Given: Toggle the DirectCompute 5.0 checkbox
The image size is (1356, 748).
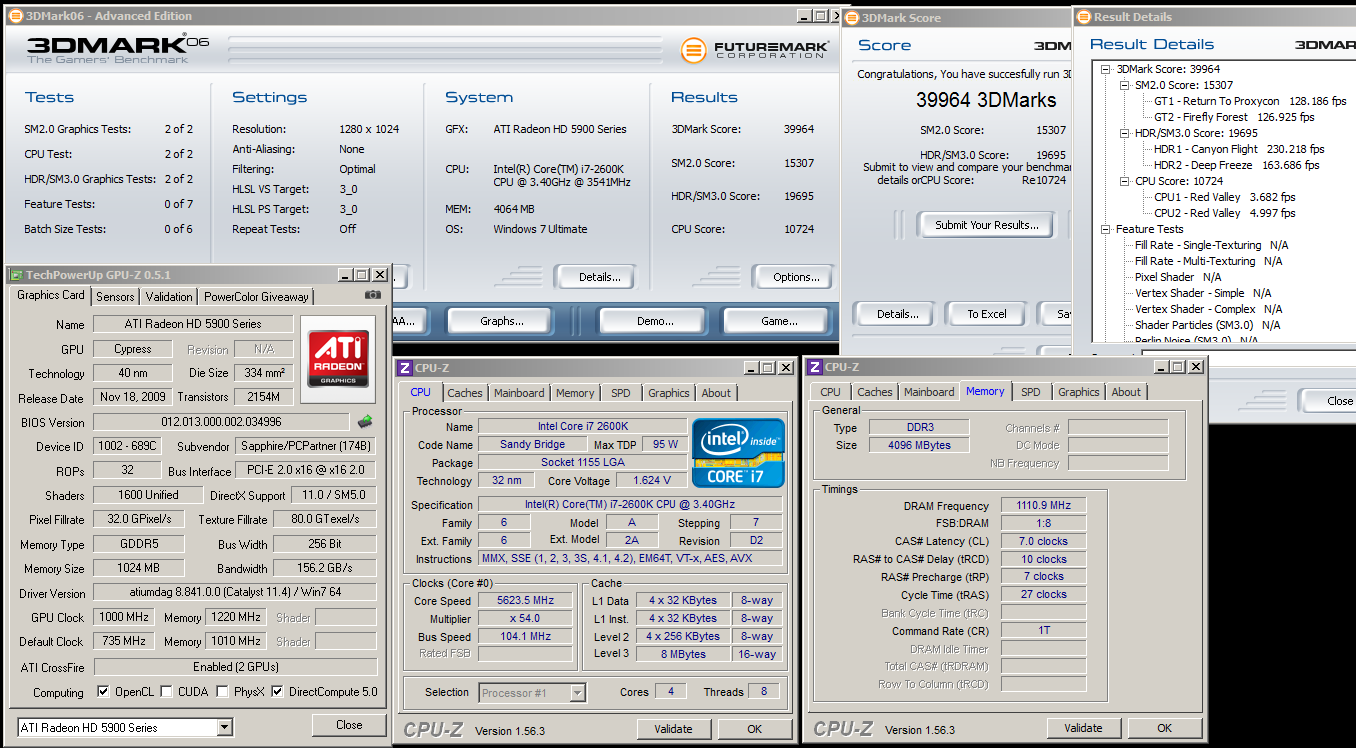Looking at the screenshot, I should pyautogui.click(x=277, y=692).
